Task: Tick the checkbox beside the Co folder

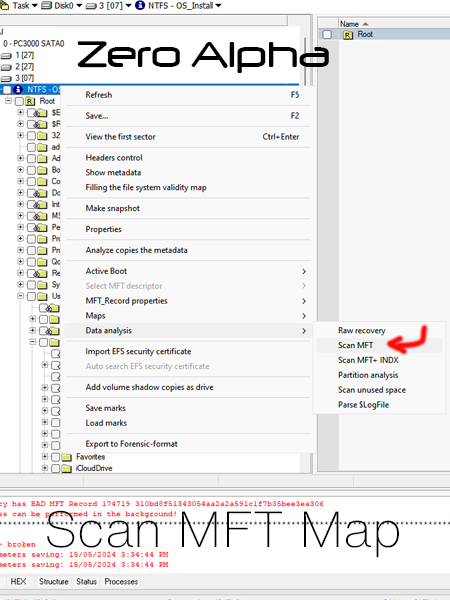Action: (x=31, y=182)
